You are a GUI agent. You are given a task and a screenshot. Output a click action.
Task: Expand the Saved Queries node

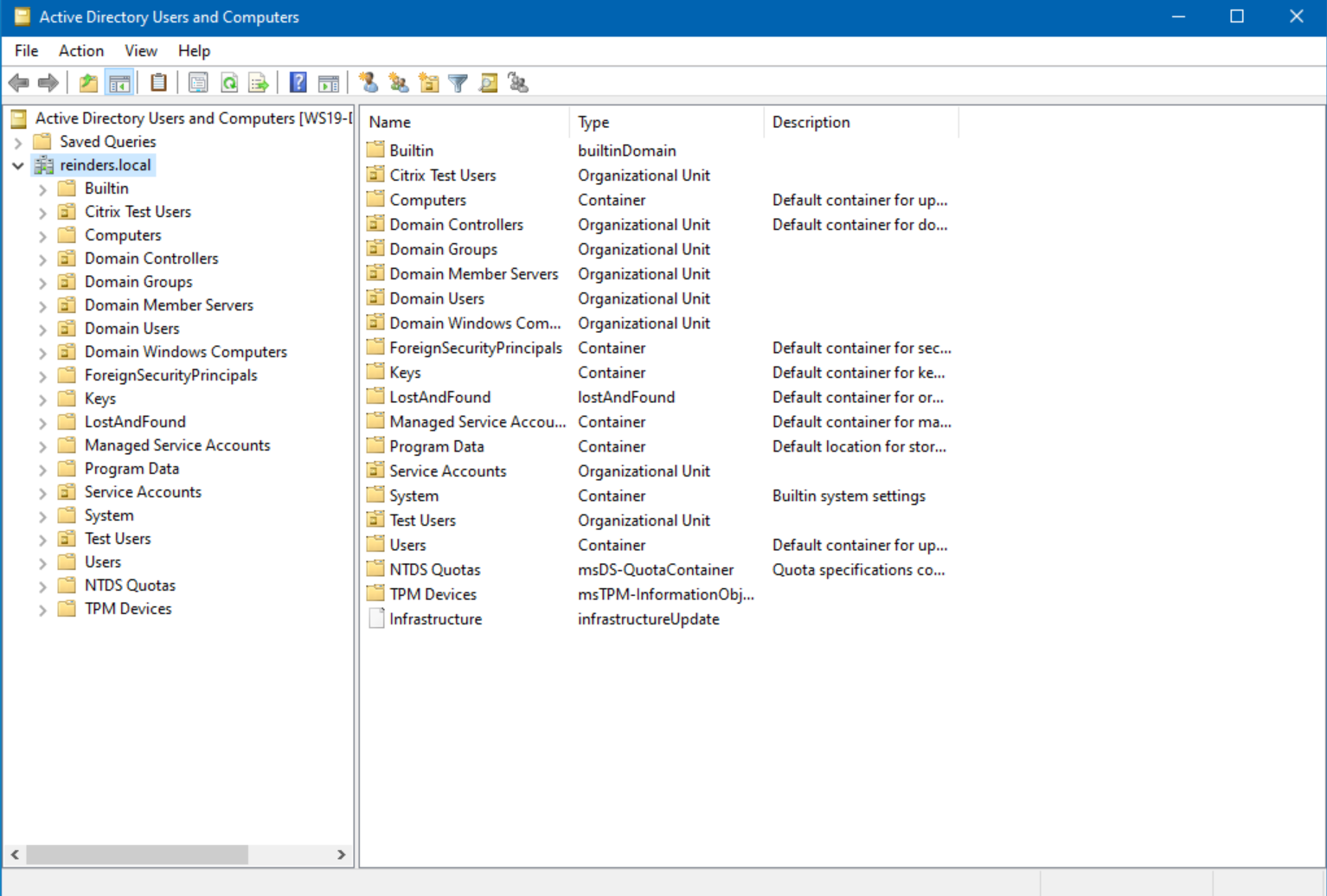point(19,141)
